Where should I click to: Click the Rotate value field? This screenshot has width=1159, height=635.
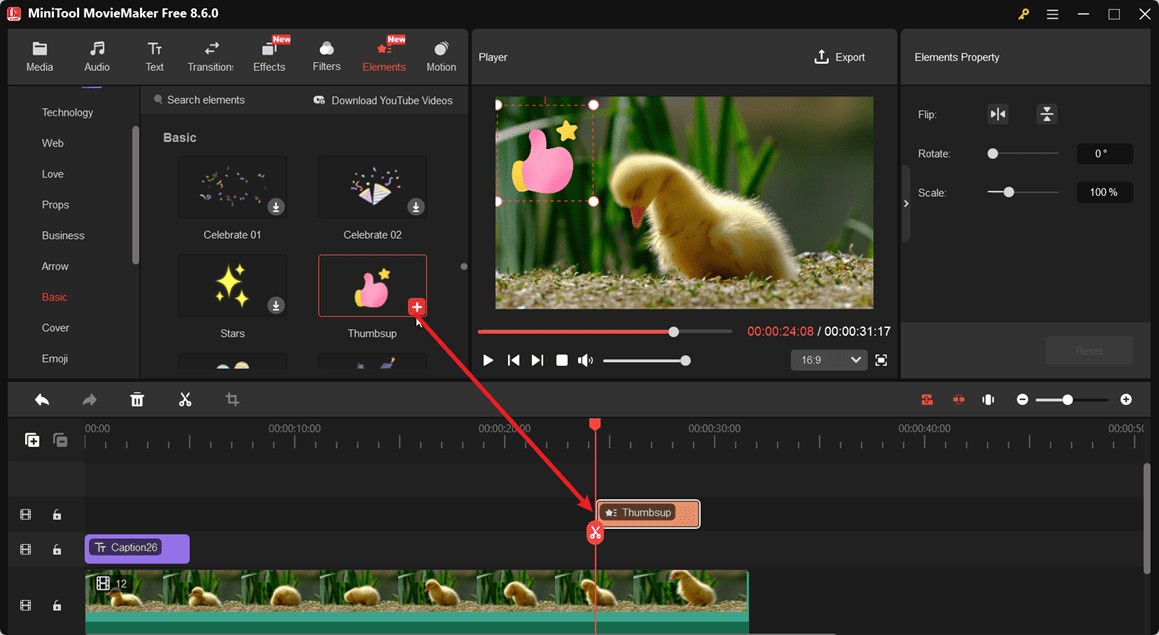pos(1104,154)
